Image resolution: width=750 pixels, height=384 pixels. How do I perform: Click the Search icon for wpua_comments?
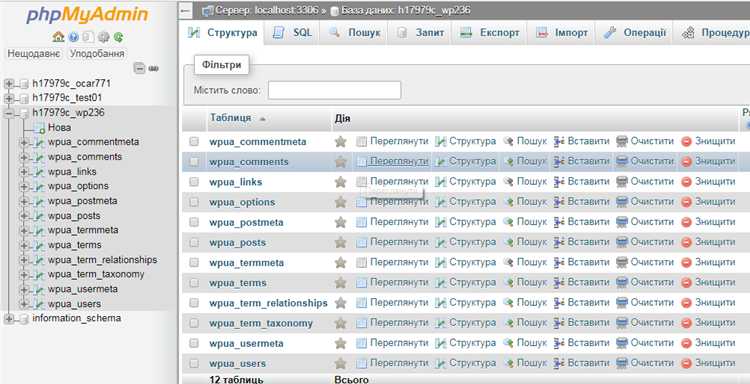tap(509, 162)
